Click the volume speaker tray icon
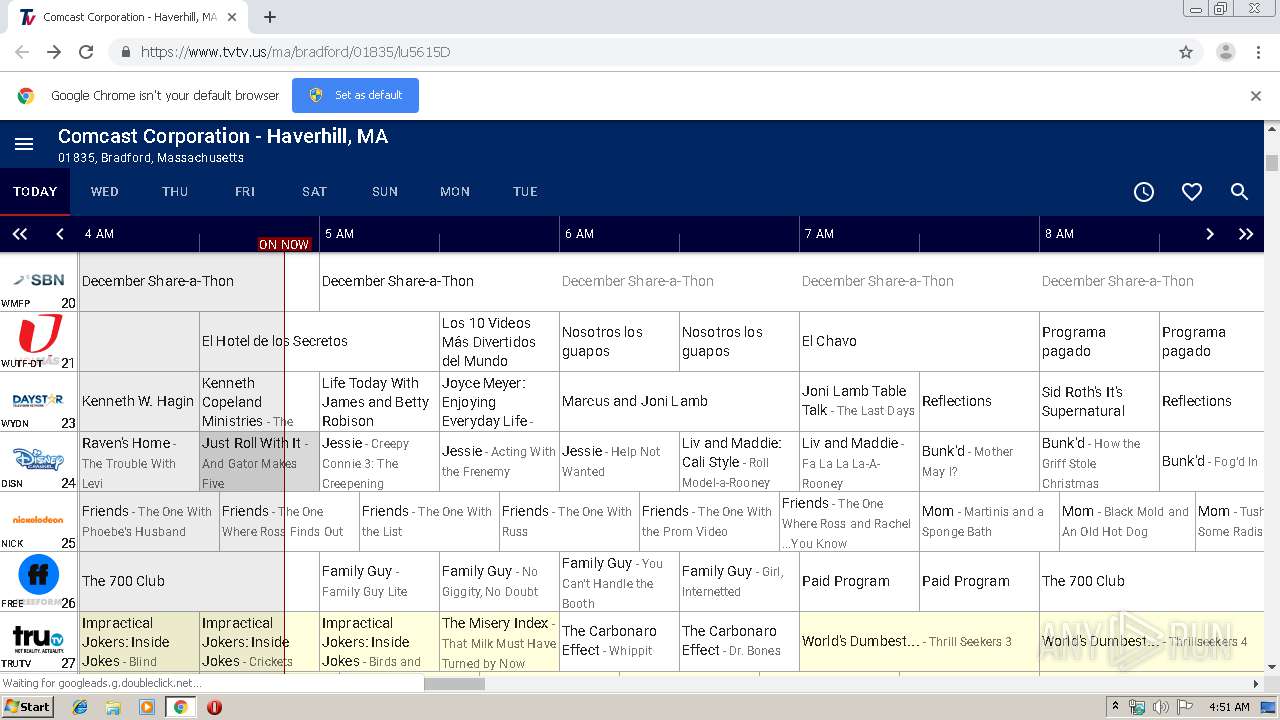Viewport: 1280px width, 720px height. coord(1161,707)
